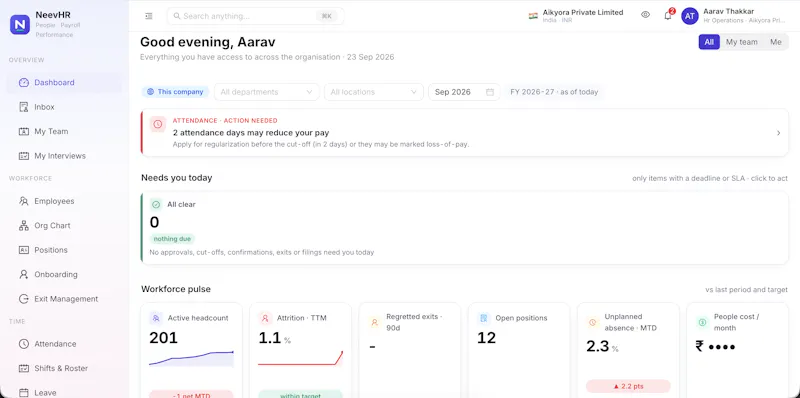Screen dimensions: 800x398
Task: Open Attendance clock icon in sidebar
Action: (x=23, y=344)
